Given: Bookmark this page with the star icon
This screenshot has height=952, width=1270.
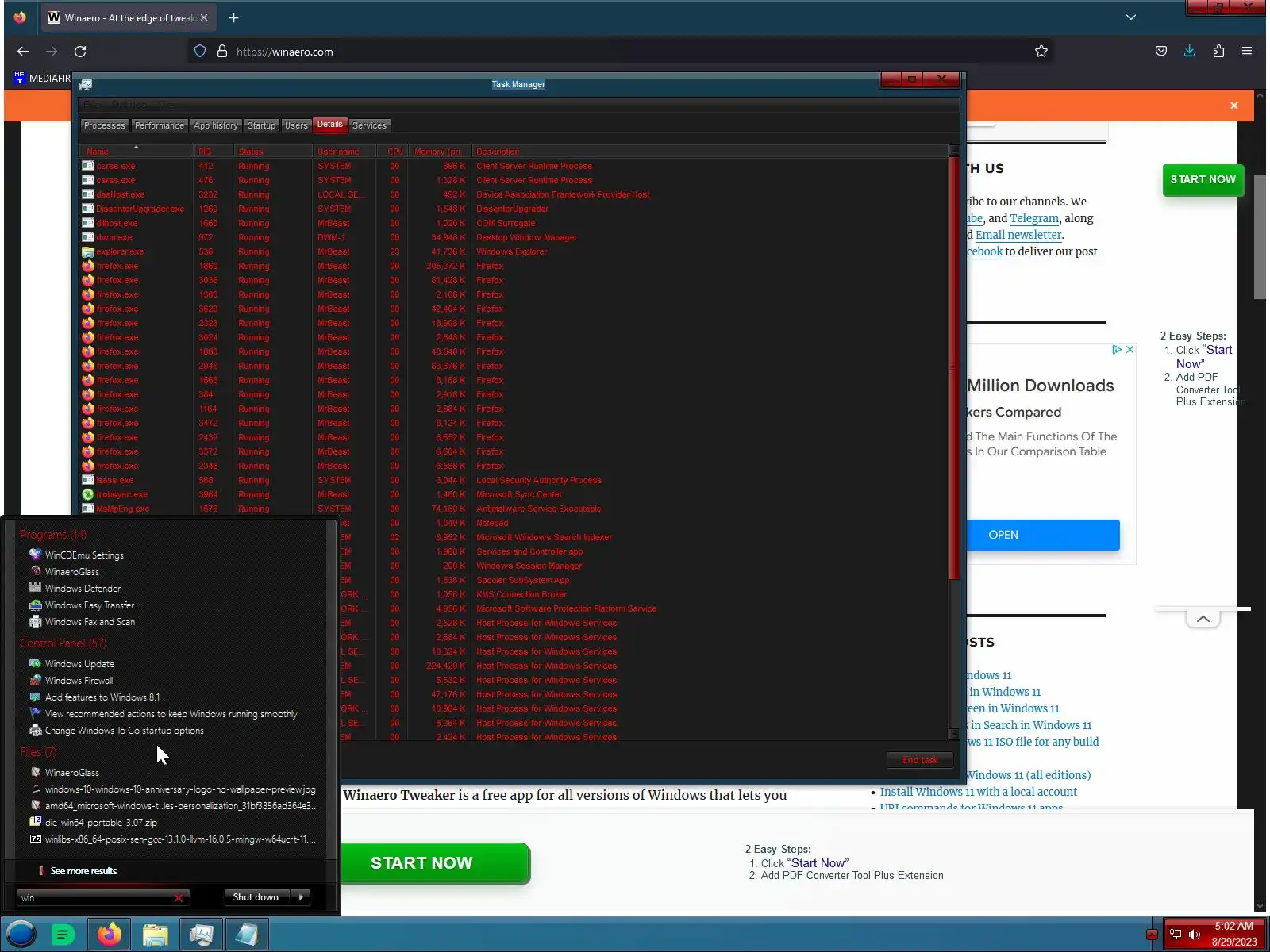Looking at the screenshot, I should pos(1041,52).
